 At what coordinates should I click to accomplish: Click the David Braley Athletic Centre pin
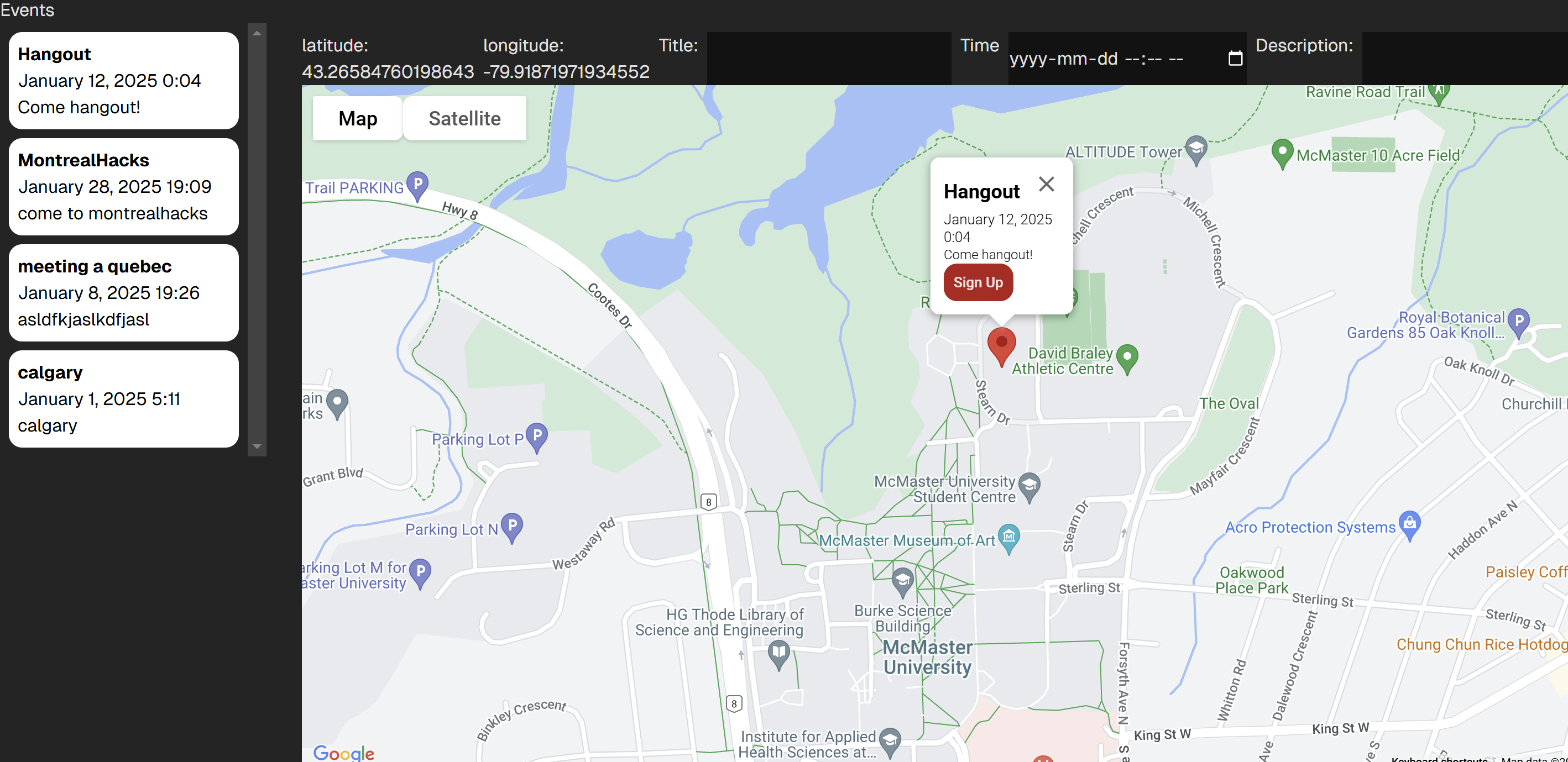point(1127,357)
